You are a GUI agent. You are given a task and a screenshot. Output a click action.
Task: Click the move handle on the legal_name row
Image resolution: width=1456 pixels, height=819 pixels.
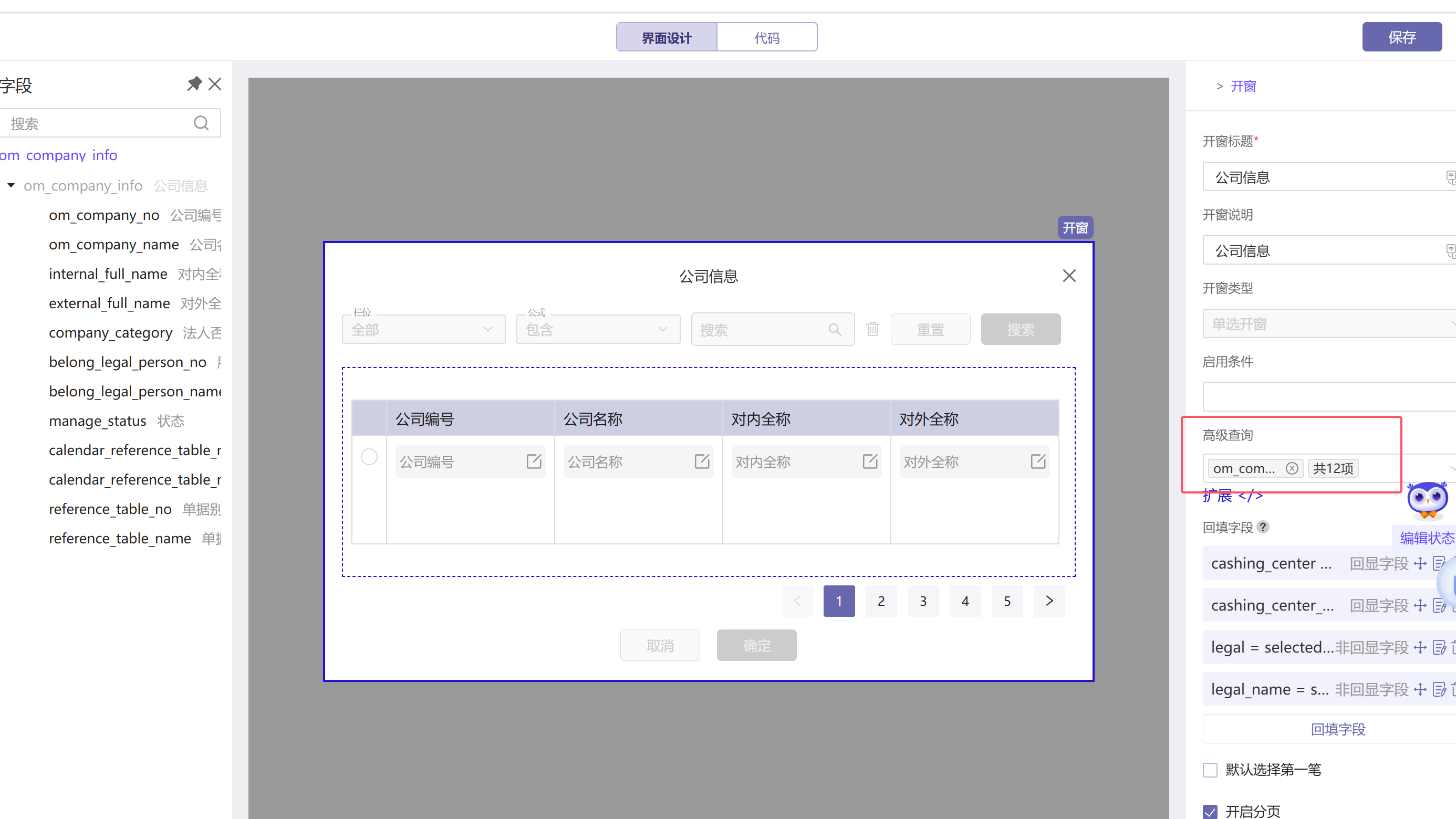[x=1420, y=690]
